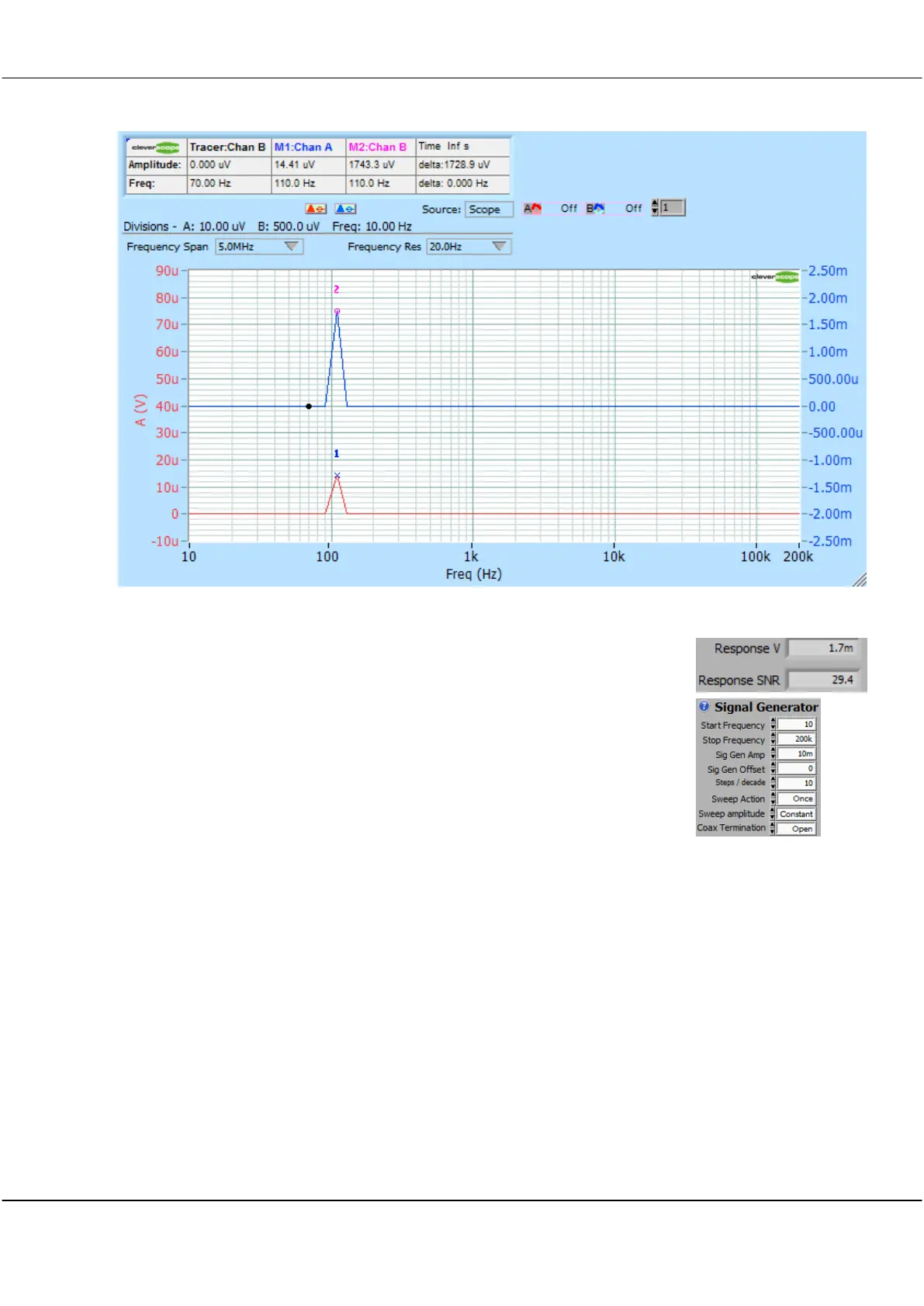Viewport: 924px width, 1306px height.
Task: Open Sweep amplitude selector showing Constant
Action: [x=797, y=814]
